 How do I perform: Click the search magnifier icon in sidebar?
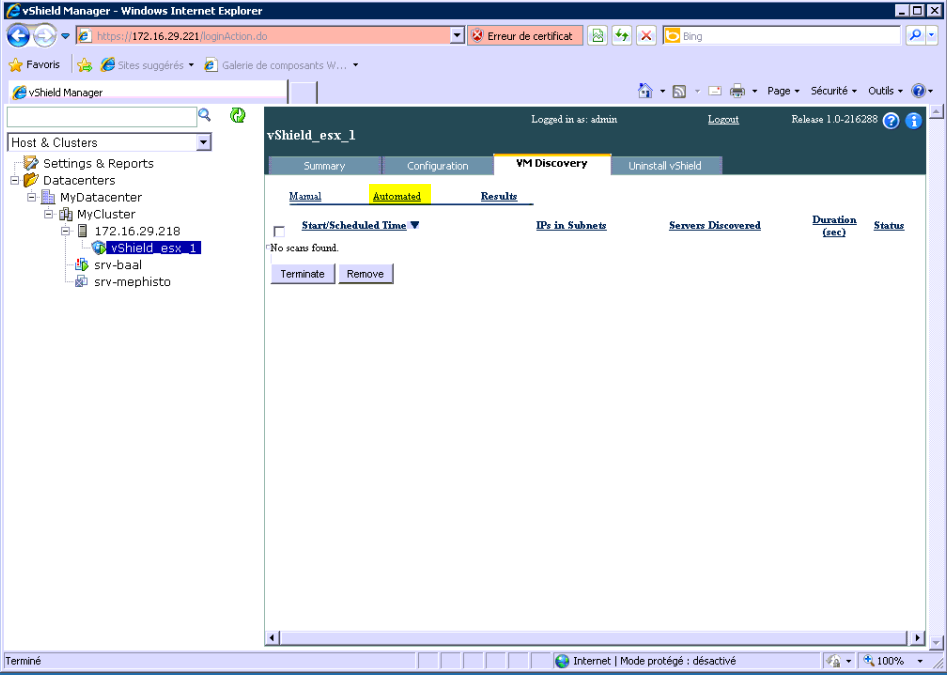coord(205,116)
